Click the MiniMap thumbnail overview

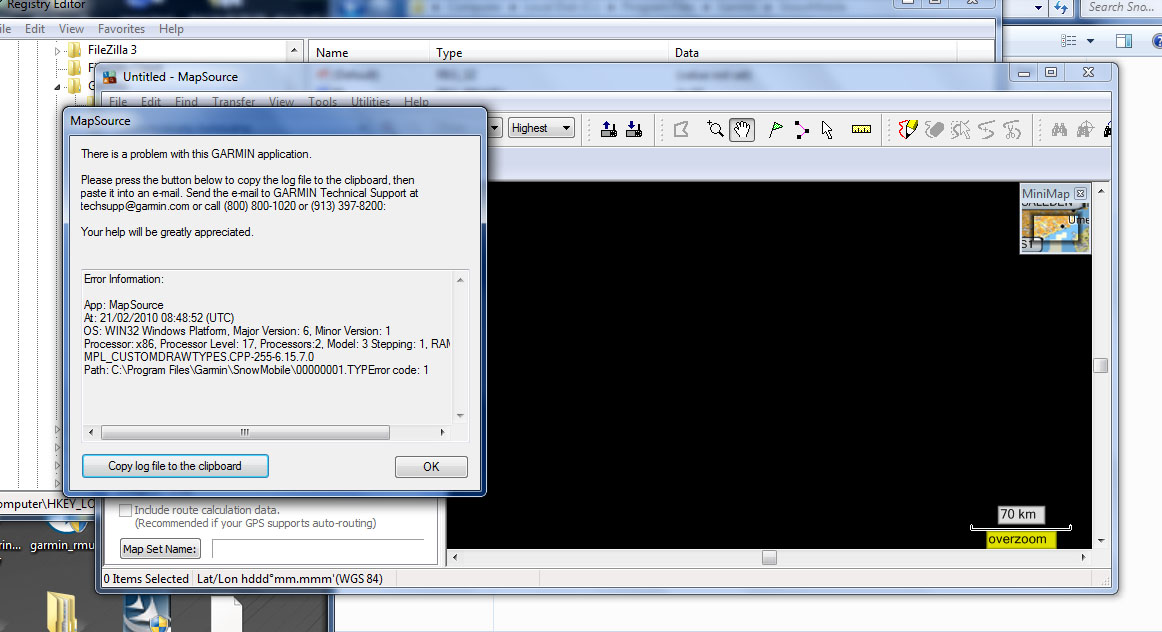tap(1055, 227)
